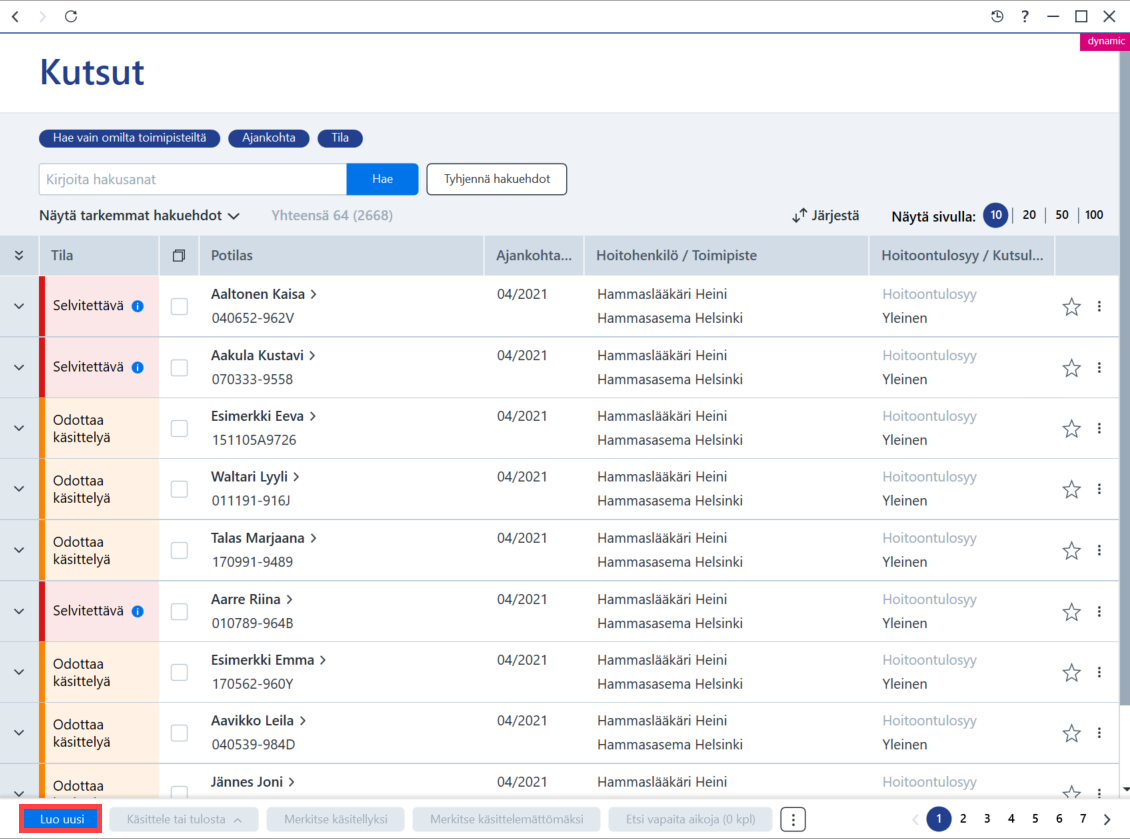Click the refresh page icon
The height and width of the screenshot is (839, 1130).
click(x=71, y=17)
